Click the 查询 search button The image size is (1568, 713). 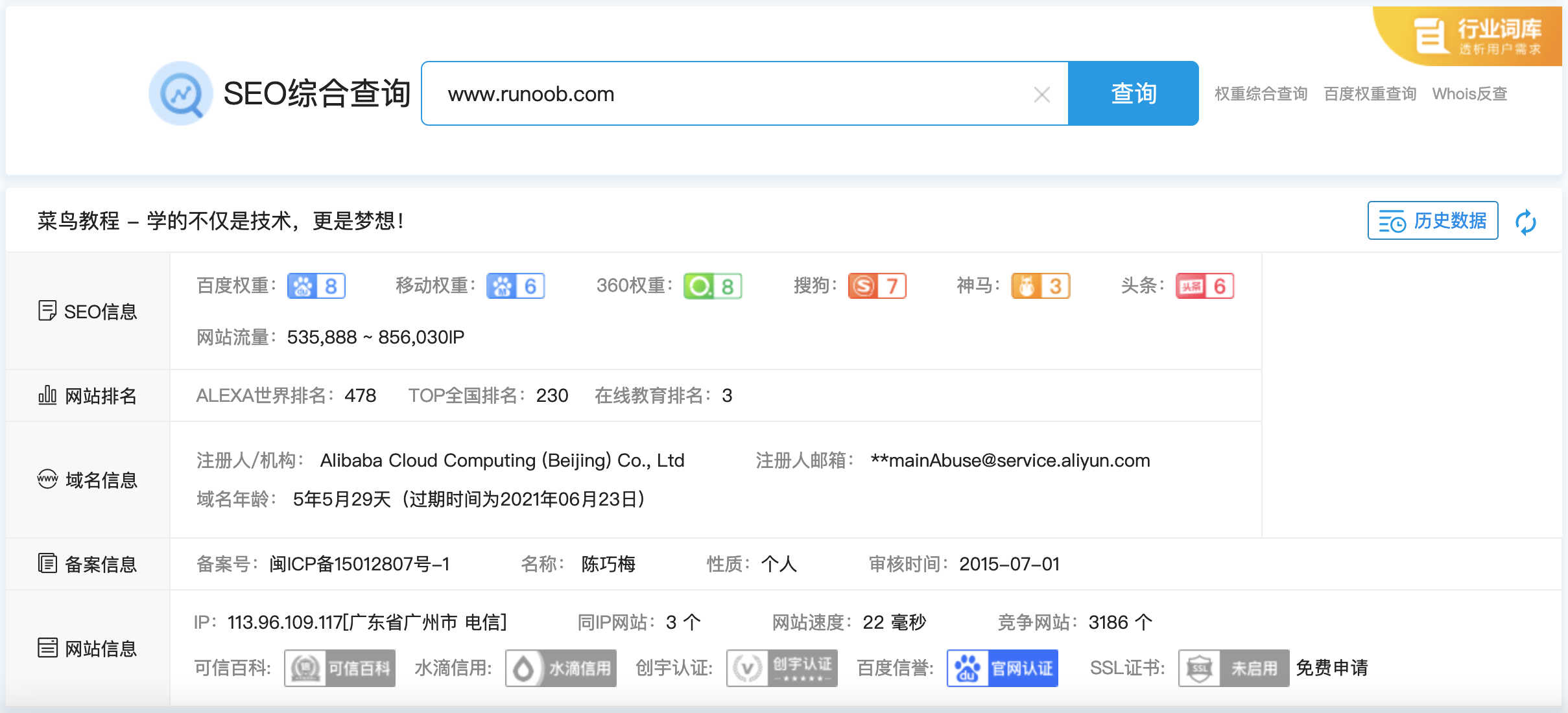click(x=1134, y=93)
